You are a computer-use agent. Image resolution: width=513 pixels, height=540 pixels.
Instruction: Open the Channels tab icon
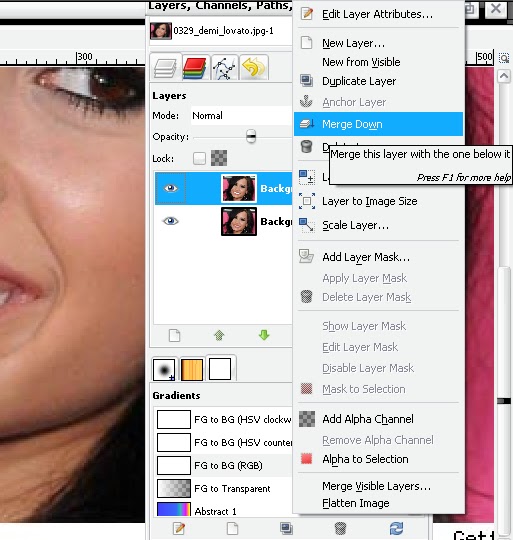pos(195,68)
